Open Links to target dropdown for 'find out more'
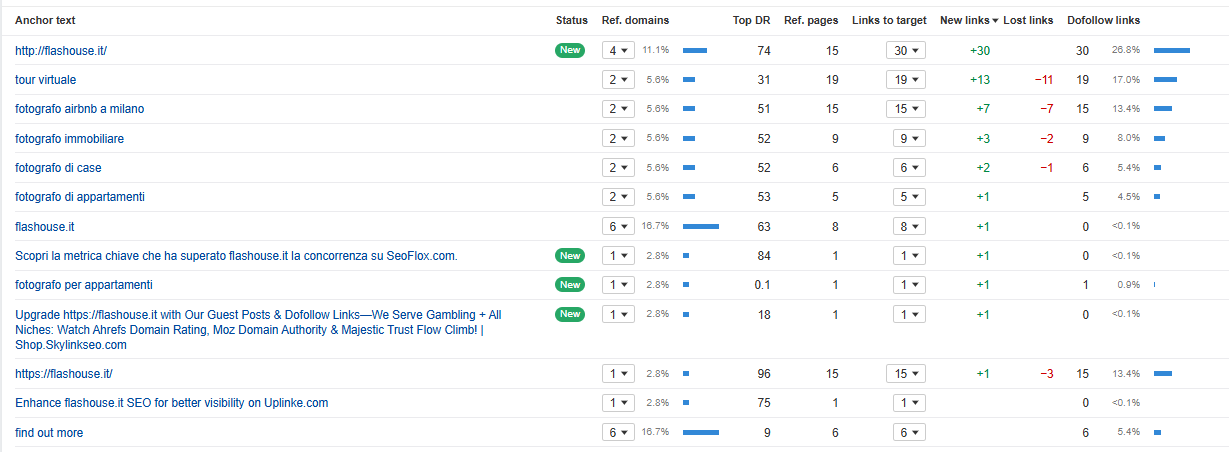This screenshot has height=452, width=1229. [x=905, y=433]
